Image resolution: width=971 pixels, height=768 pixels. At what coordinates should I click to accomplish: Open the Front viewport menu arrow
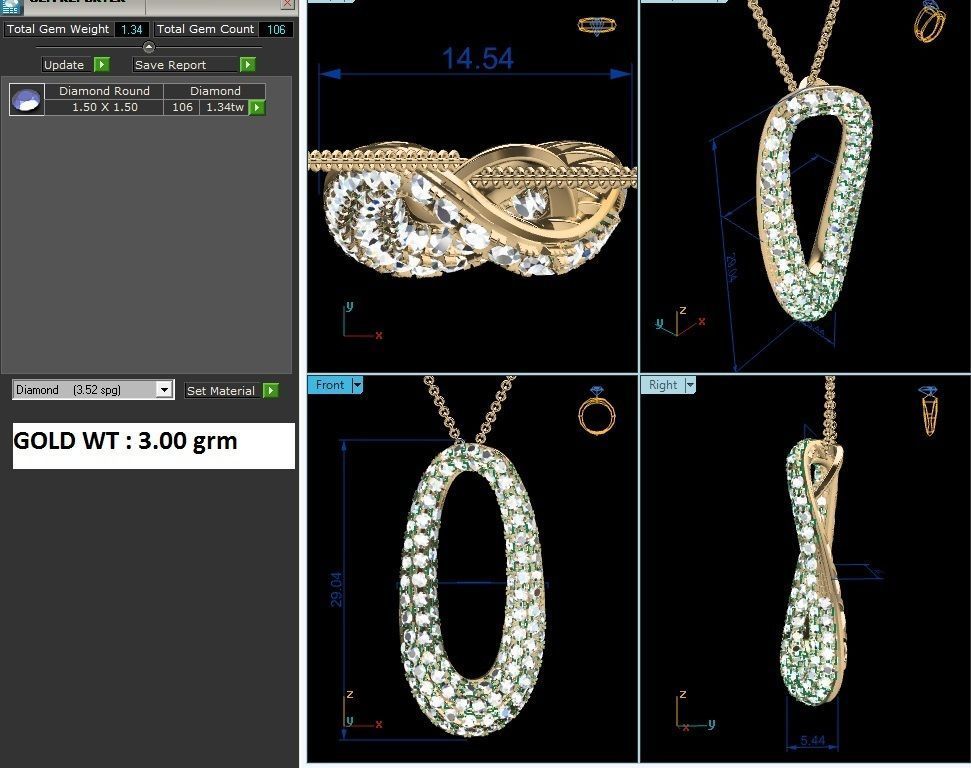click(357, 385)
